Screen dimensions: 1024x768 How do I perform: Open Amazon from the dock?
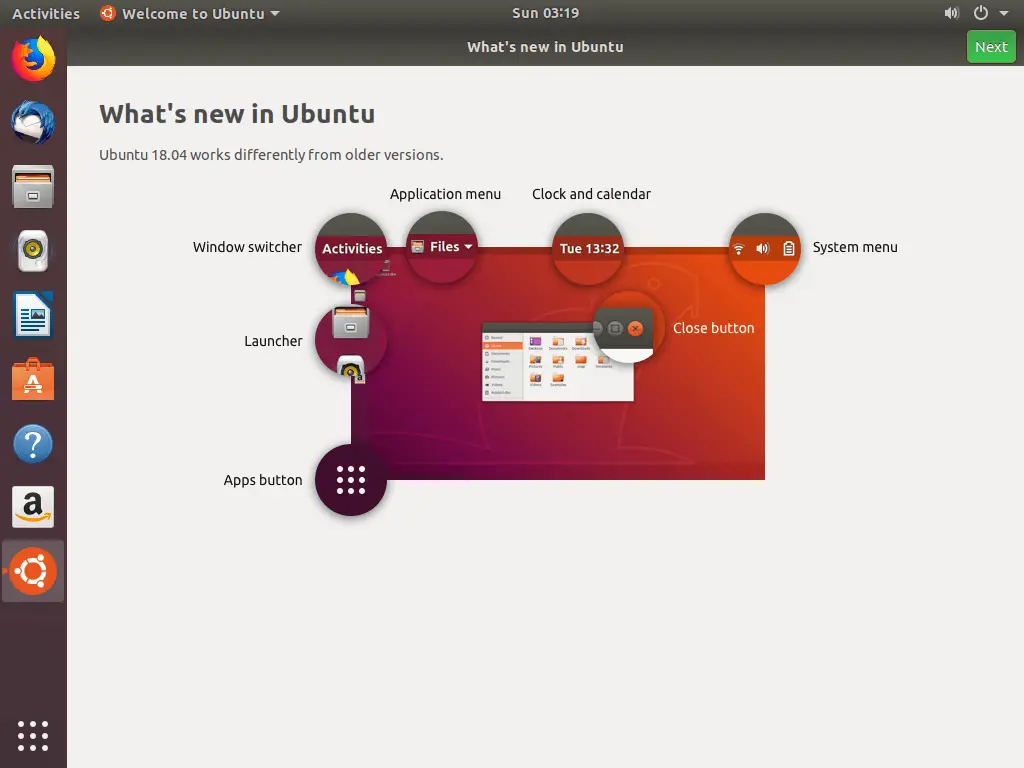point(33,507)
